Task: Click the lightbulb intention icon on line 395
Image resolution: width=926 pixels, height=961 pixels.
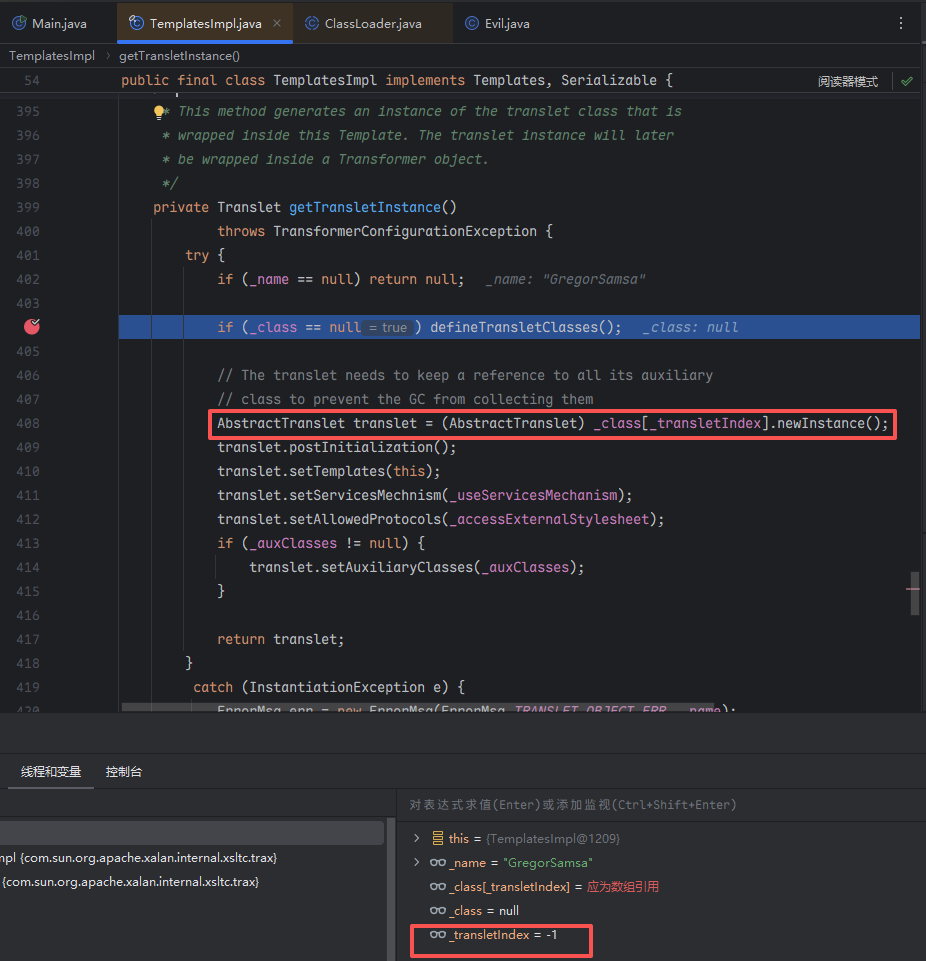Action: pos(158,112)
